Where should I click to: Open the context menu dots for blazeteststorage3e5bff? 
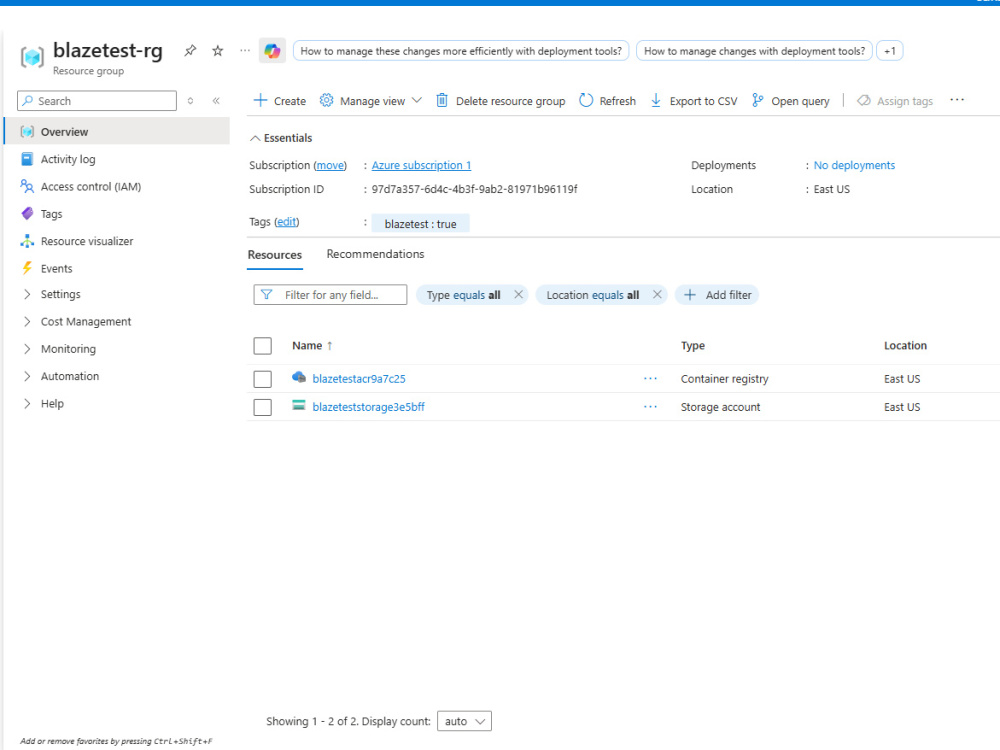650,407
